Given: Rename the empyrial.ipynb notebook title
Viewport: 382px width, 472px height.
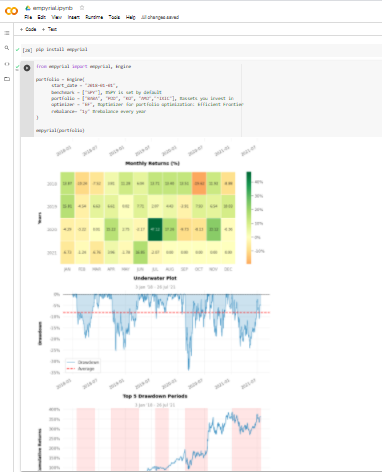Looking at the screenshot, I should (x=53, y=8).
